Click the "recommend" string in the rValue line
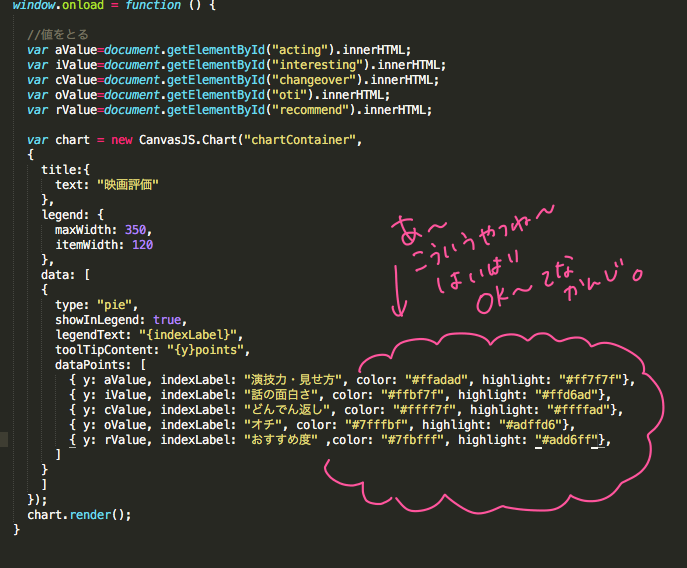Screen dimensions: 687x568 coord(311,110)
